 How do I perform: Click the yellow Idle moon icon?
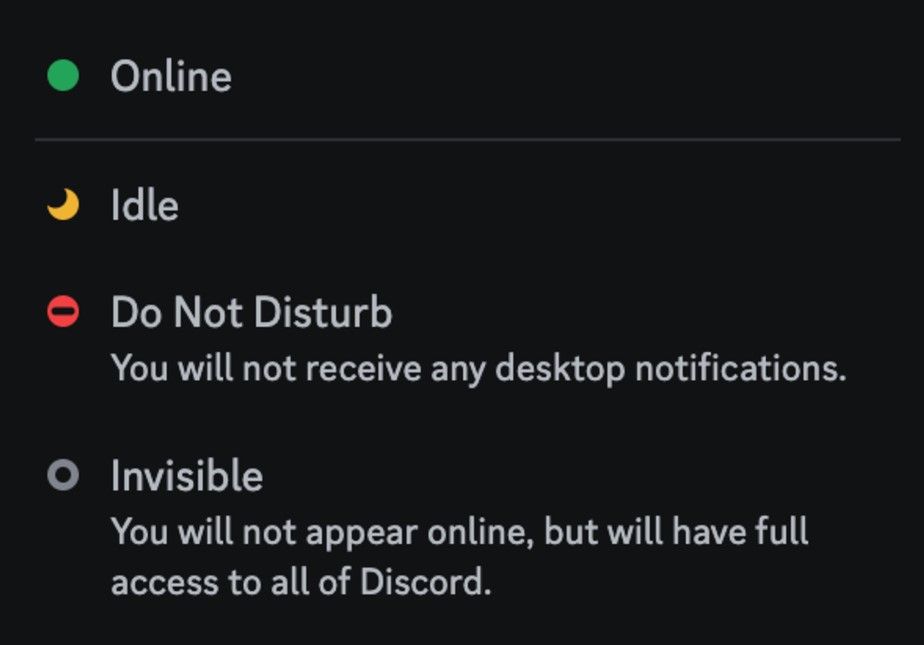63,204
